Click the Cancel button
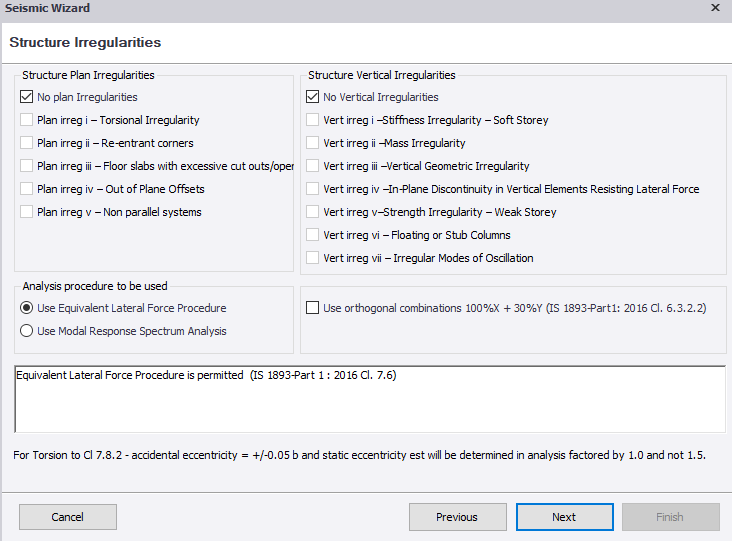This screenshot has height=541, width=732. (x=68, y=517)
